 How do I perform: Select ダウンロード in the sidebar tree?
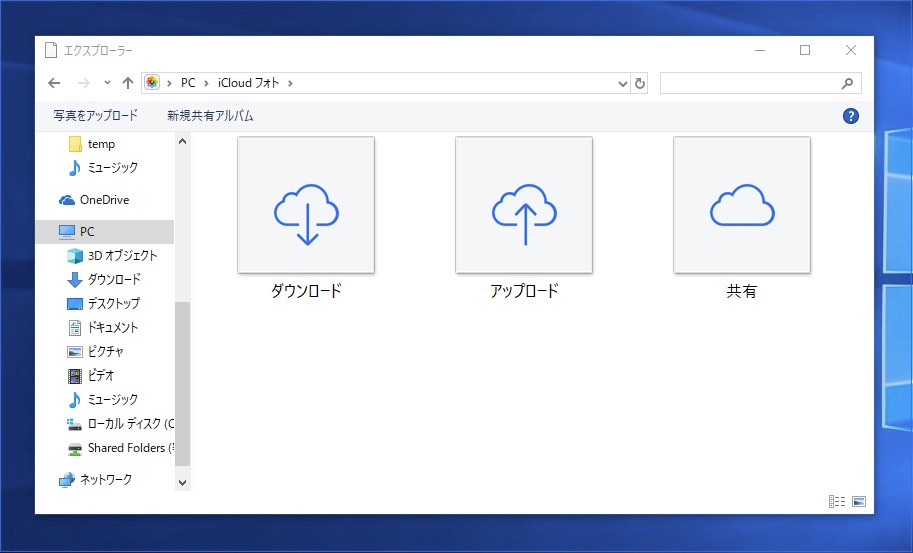(x=114, y=280)
